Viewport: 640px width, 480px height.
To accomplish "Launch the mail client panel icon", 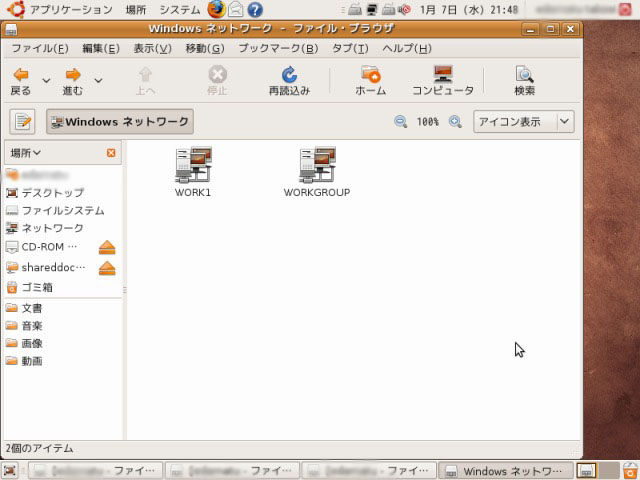I will point(236,9).
